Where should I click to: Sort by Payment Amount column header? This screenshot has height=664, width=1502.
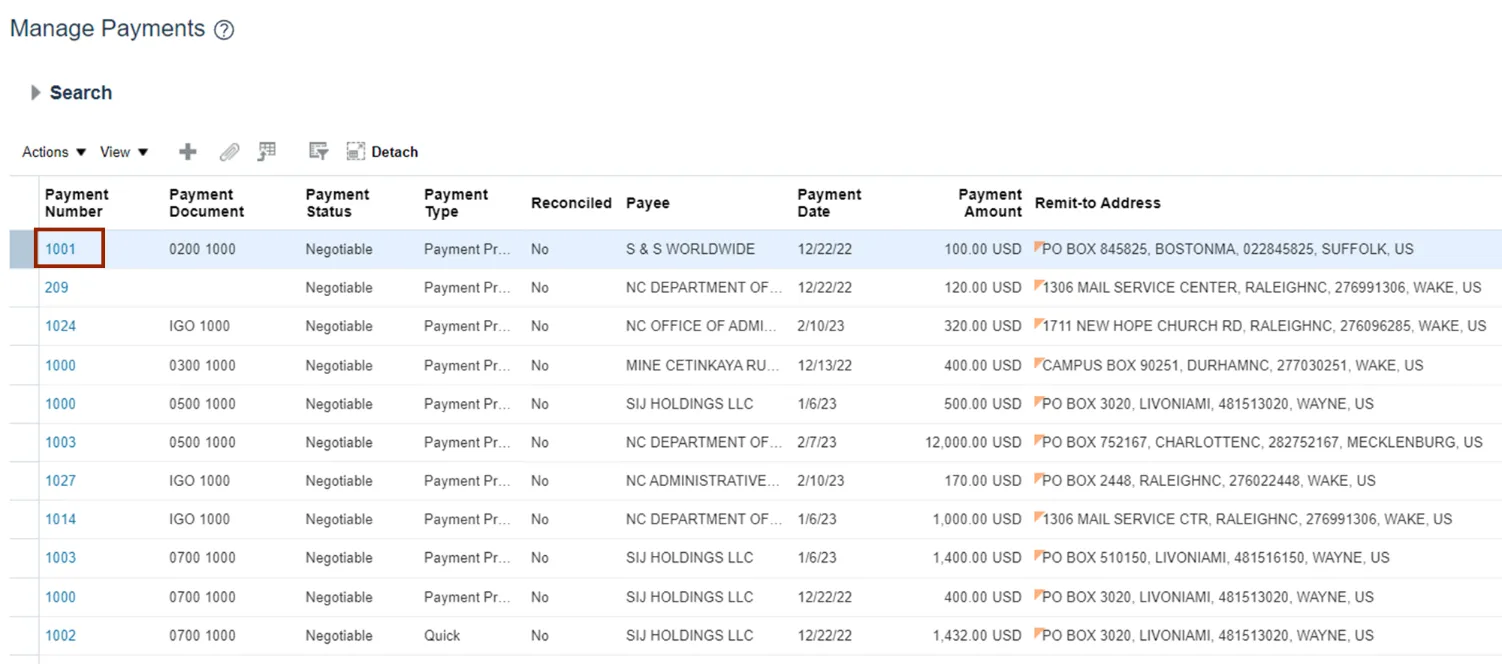989,203
